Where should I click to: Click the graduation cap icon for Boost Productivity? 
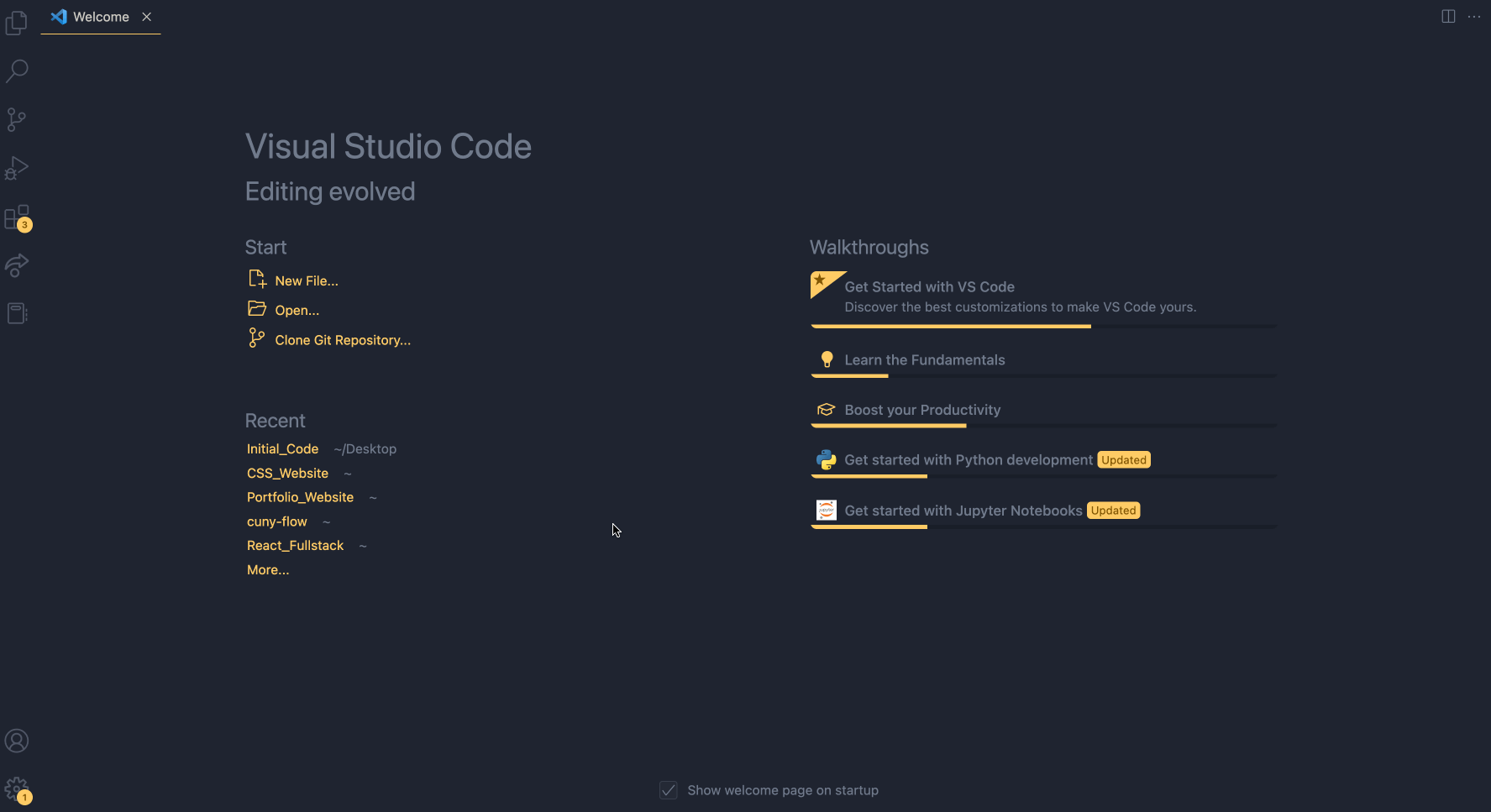pos(827,410)
